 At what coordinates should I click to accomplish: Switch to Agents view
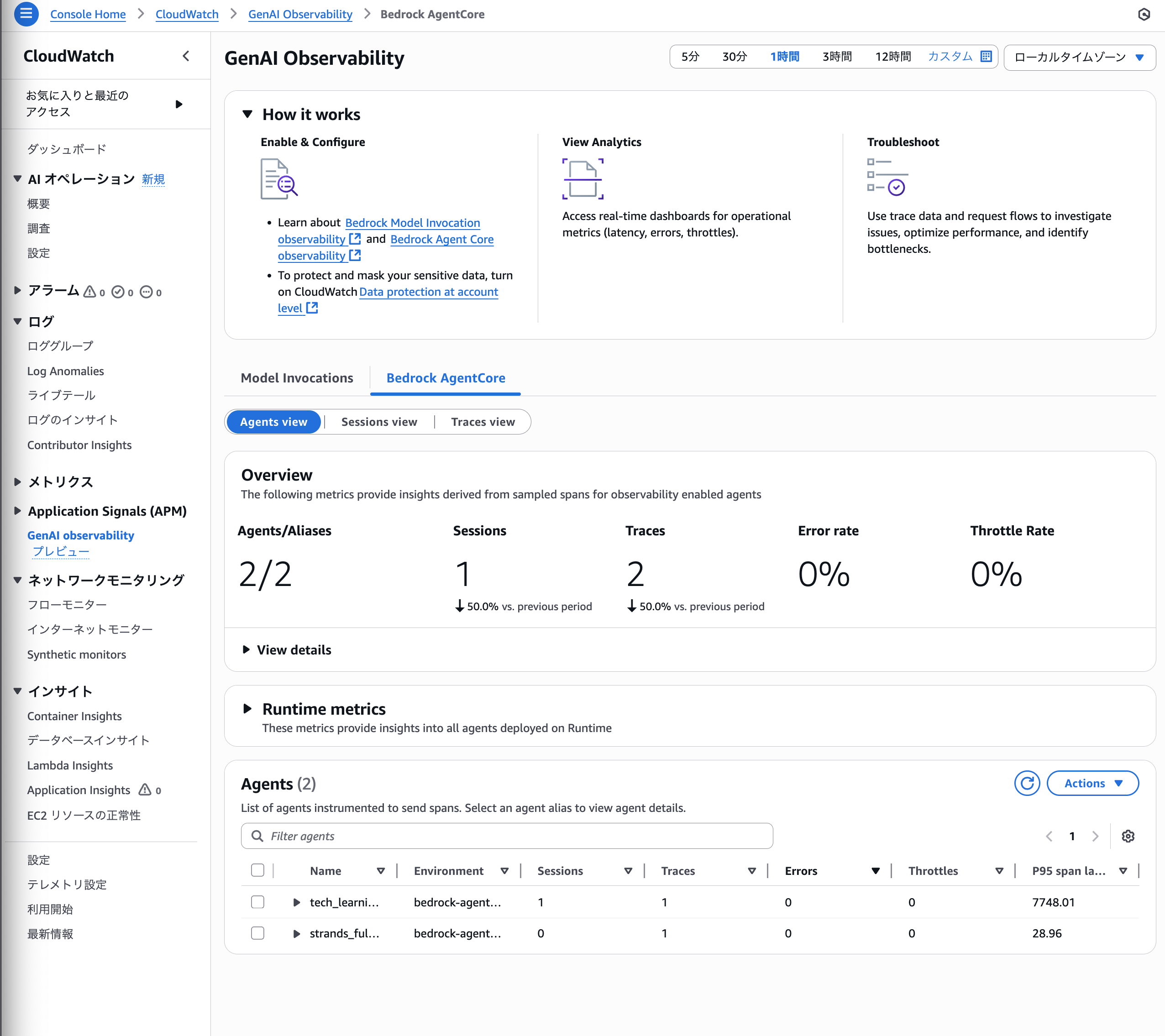click(273, 422)
